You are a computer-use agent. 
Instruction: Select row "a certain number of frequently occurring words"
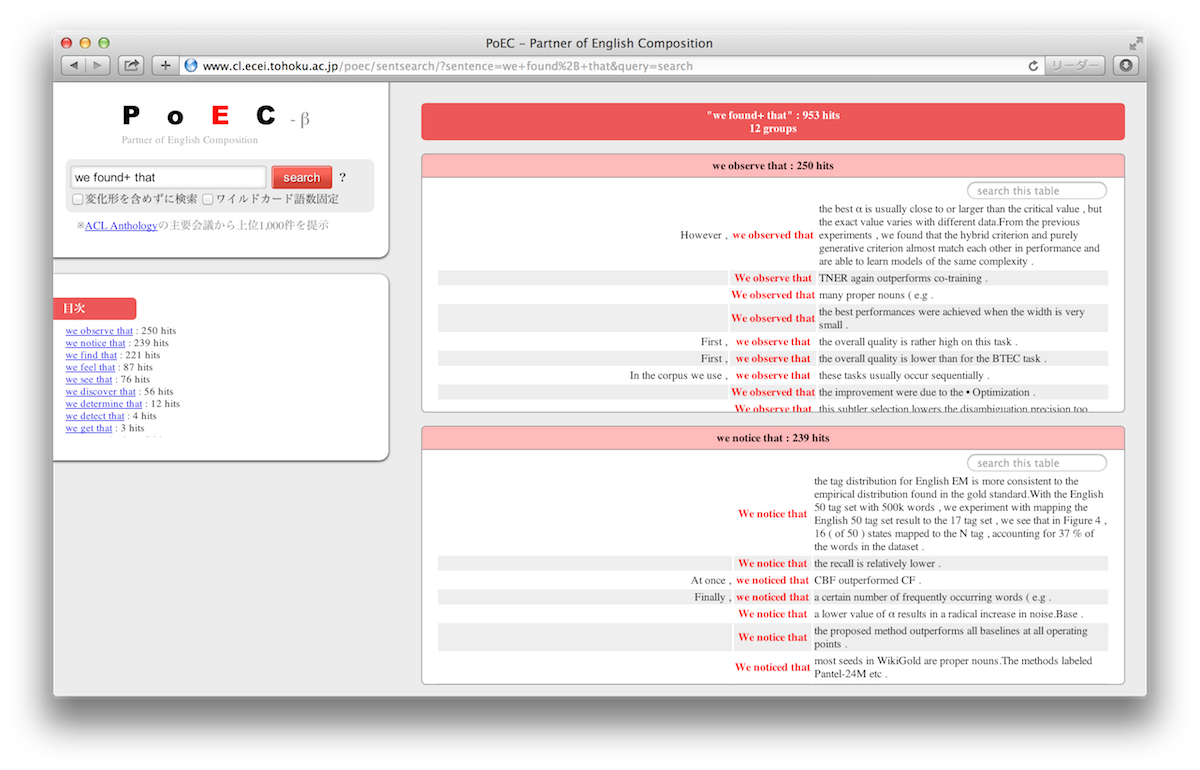coord(773,597)
